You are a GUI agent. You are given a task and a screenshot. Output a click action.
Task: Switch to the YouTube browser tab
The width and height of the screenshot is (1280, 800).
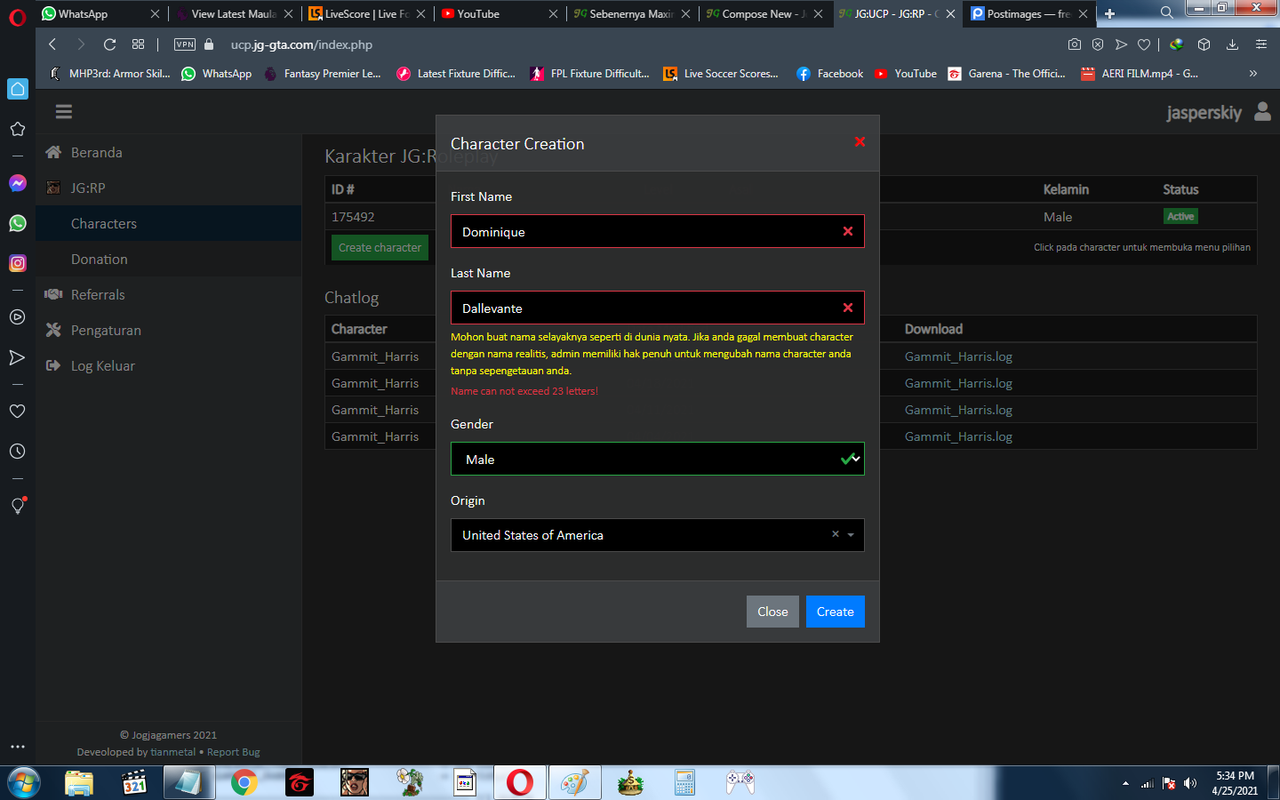pyautogui.click(x=498, y=14)
